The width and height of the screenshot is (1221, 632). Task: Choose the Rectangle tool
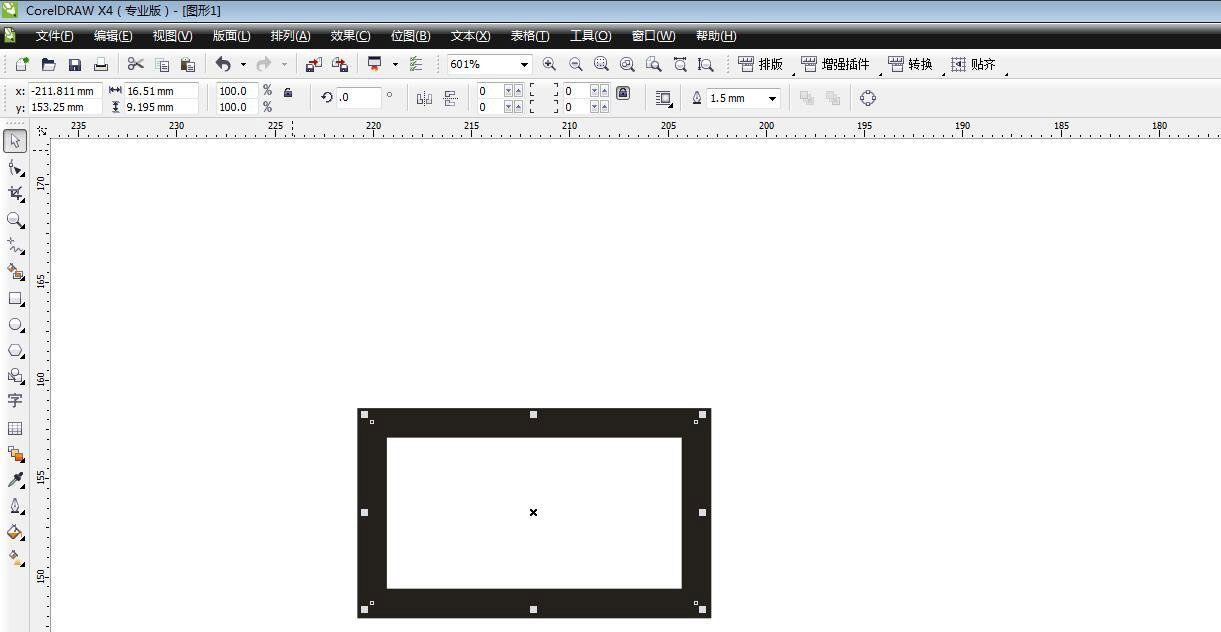15,298
